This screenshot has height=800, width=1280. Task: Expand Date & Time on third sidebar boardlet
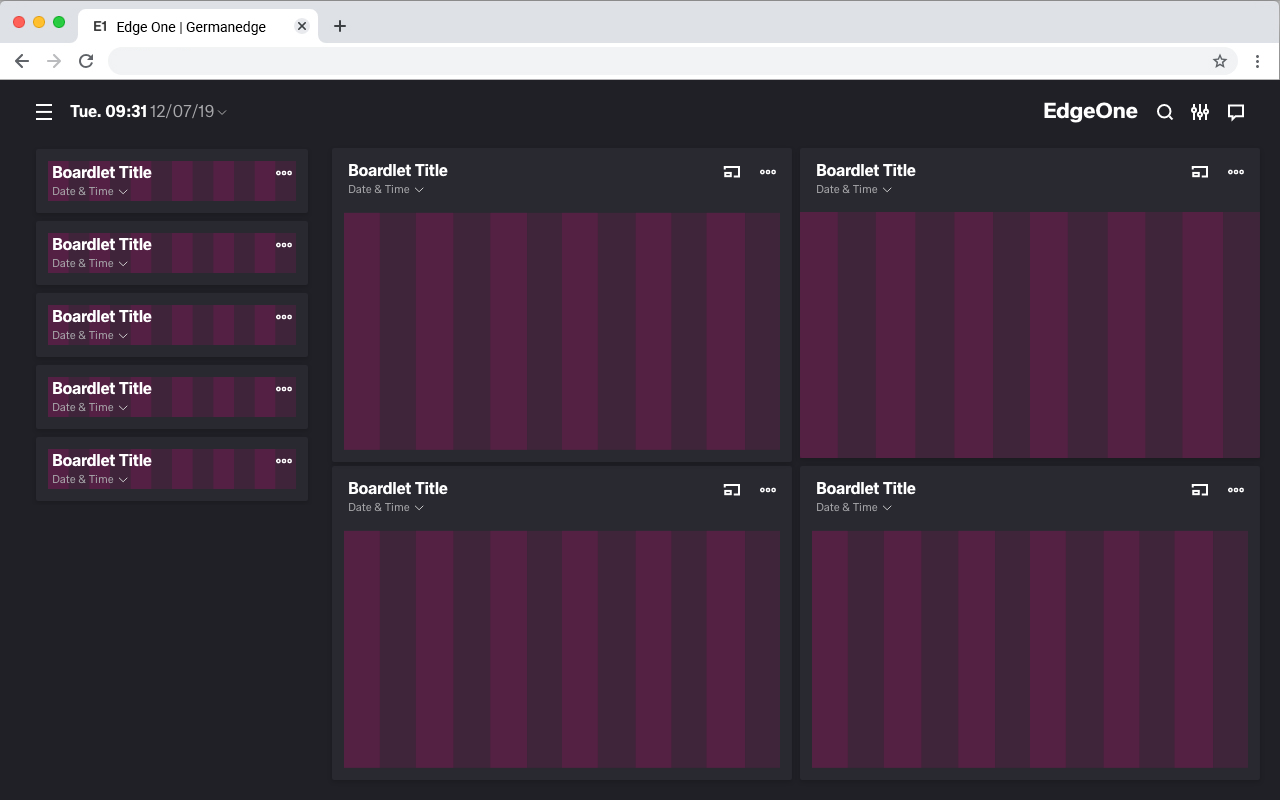tap(123, 336)
